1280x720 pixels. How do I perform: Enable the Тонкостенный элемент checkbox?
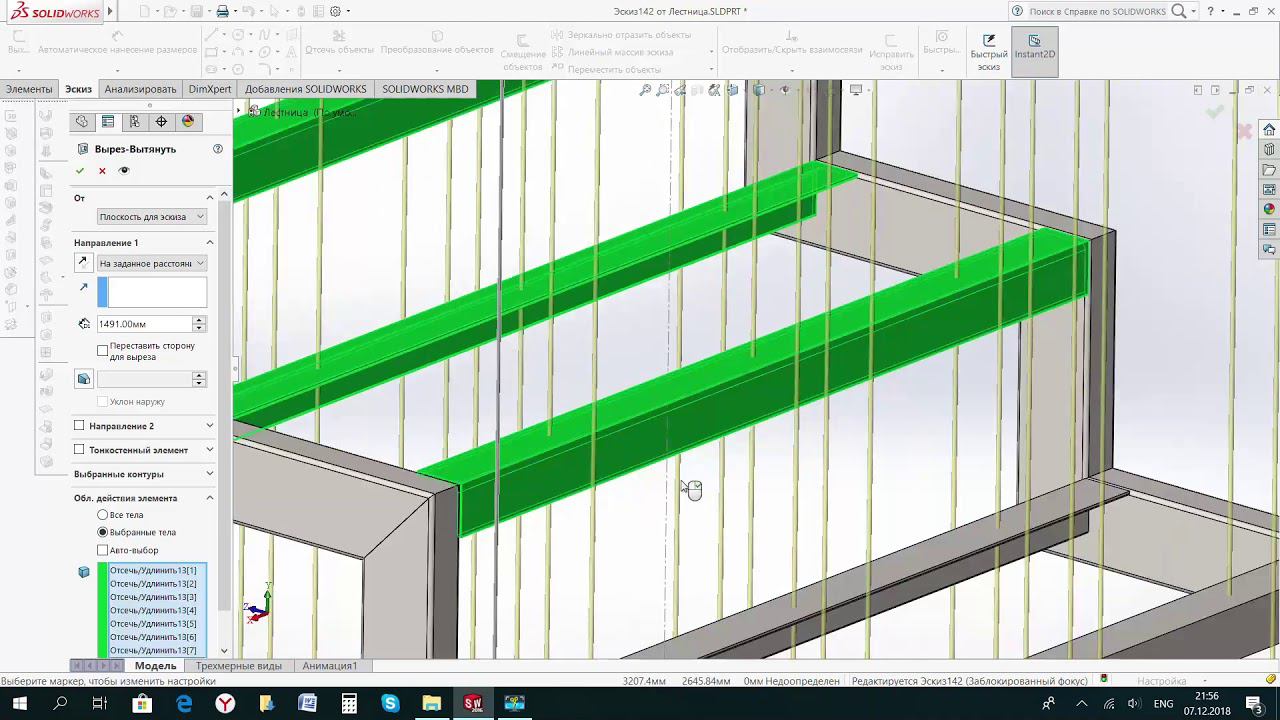[80, 450]
